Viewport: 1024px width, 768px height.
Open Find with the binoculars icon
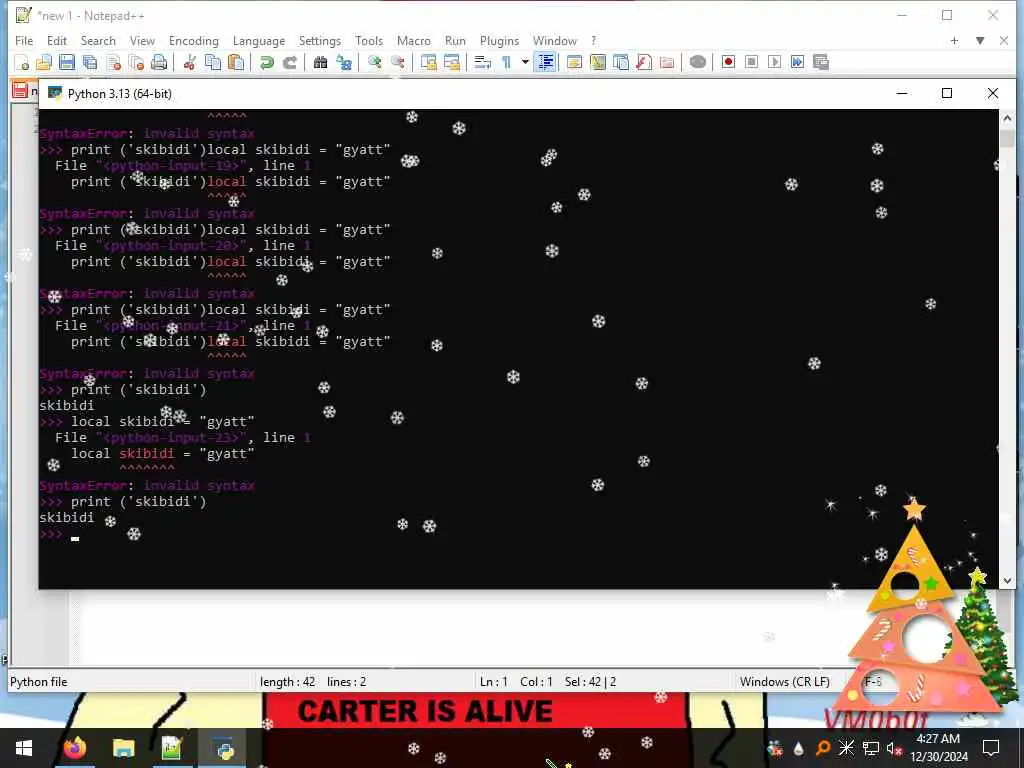320,63
